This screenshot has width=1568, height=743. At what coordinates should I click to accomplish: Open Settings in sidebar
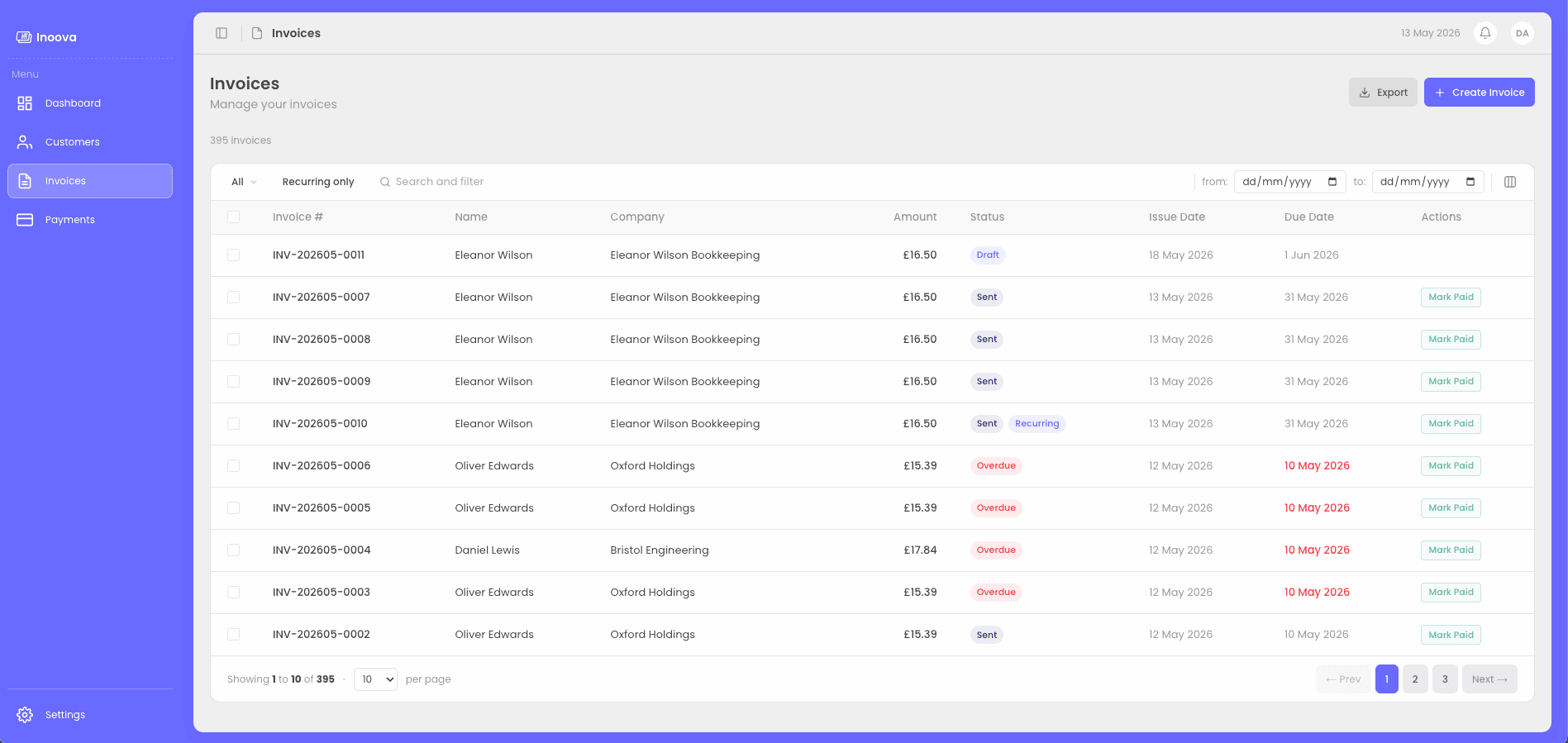(90, 715)
